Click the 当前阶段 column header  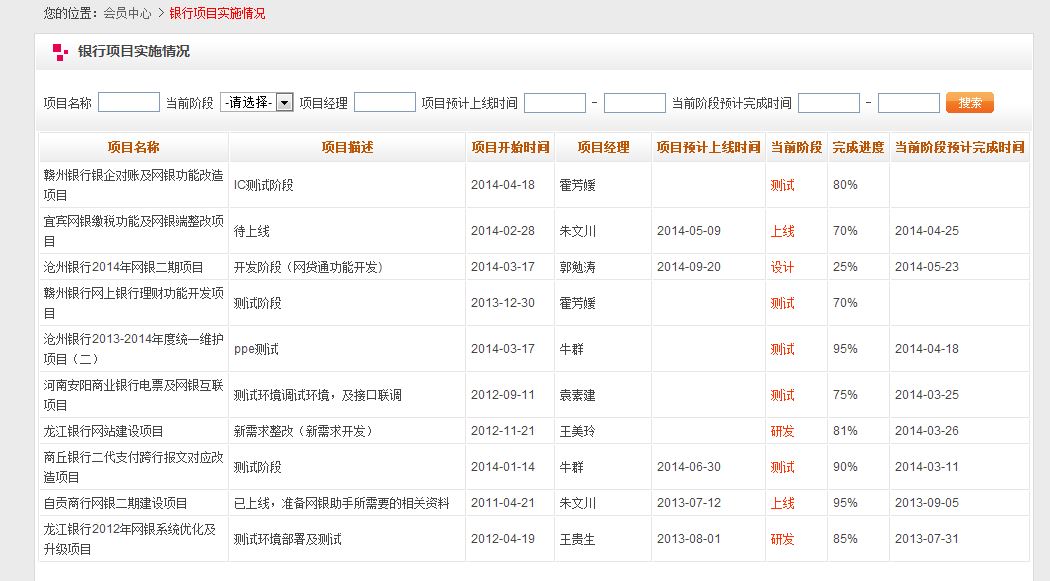pos(796,147)
